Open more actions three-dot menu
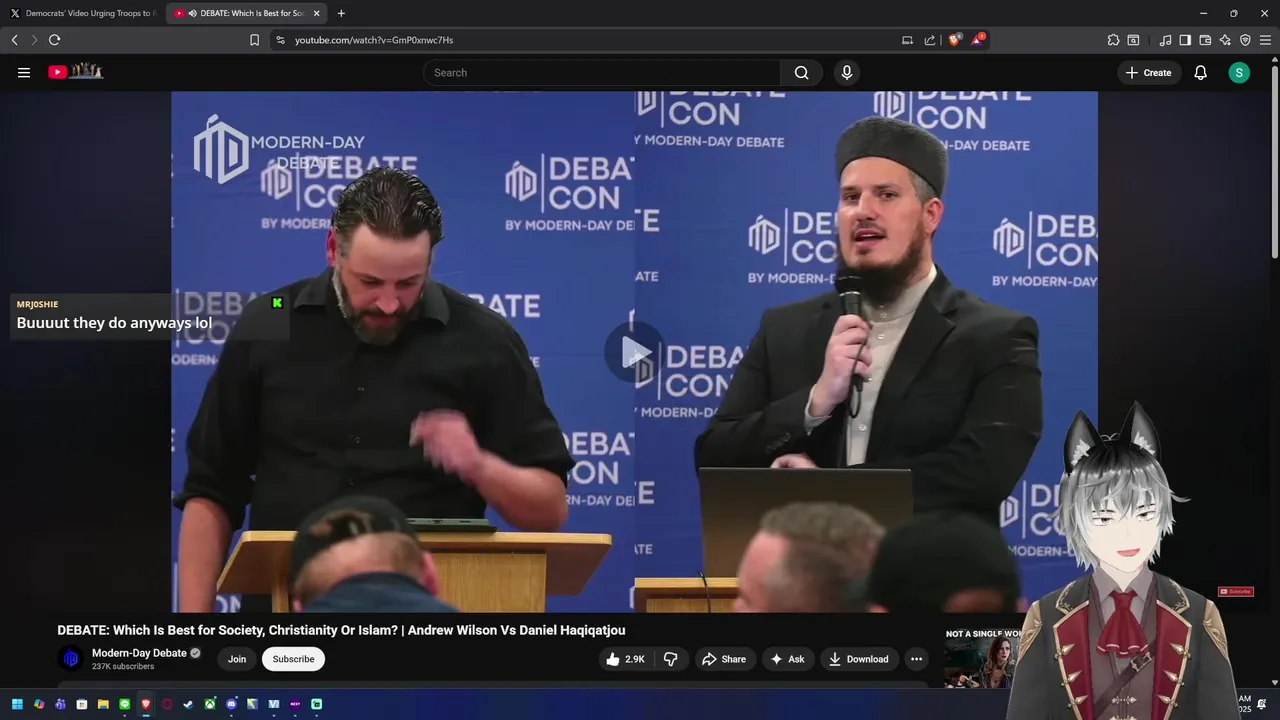Viewport: 1280px width, 720px height. click(x=916, y=659)
